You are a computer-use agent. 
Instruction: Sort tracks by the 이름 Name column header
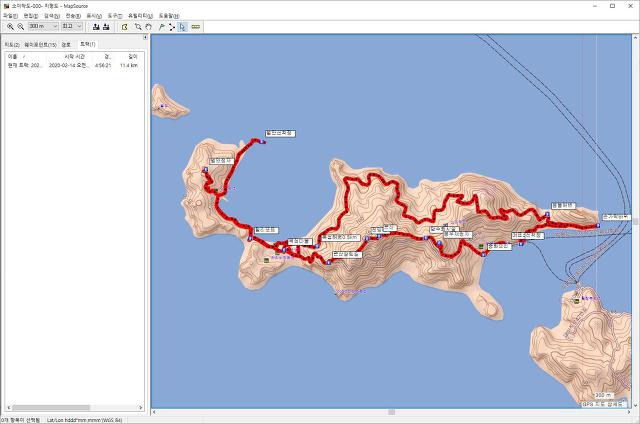24,57
